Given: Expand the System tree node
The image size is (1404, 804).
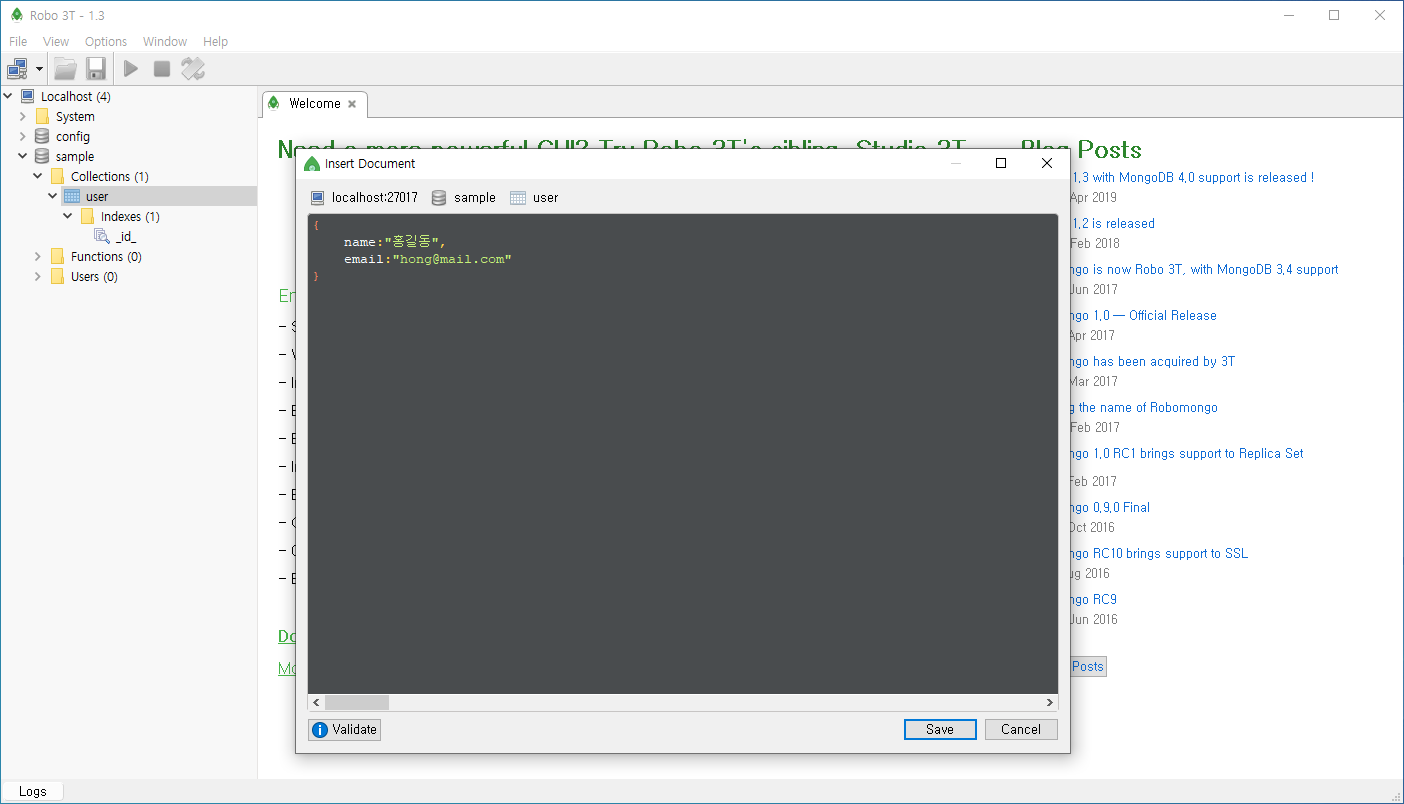Looking at the screenshot, I should [x=23, y=116].
